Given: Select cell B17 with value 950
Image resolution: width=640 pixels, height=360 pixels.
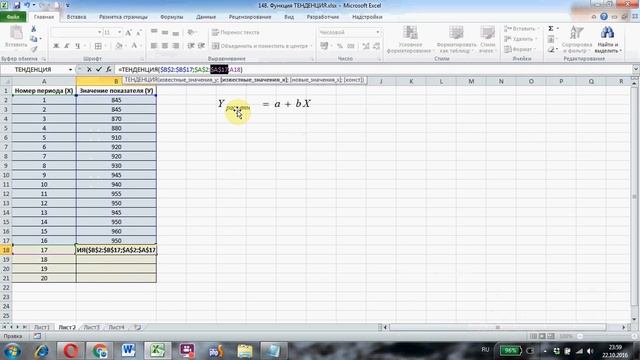Looking at the screenshot, I should 116,241.
